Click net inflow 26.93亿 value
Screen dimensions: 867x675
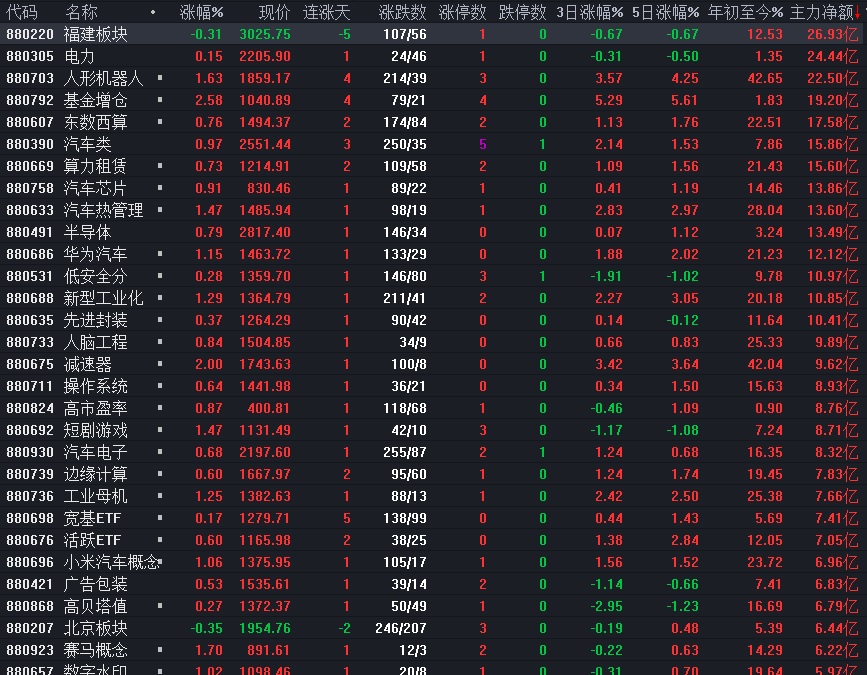tap(832, 34)
